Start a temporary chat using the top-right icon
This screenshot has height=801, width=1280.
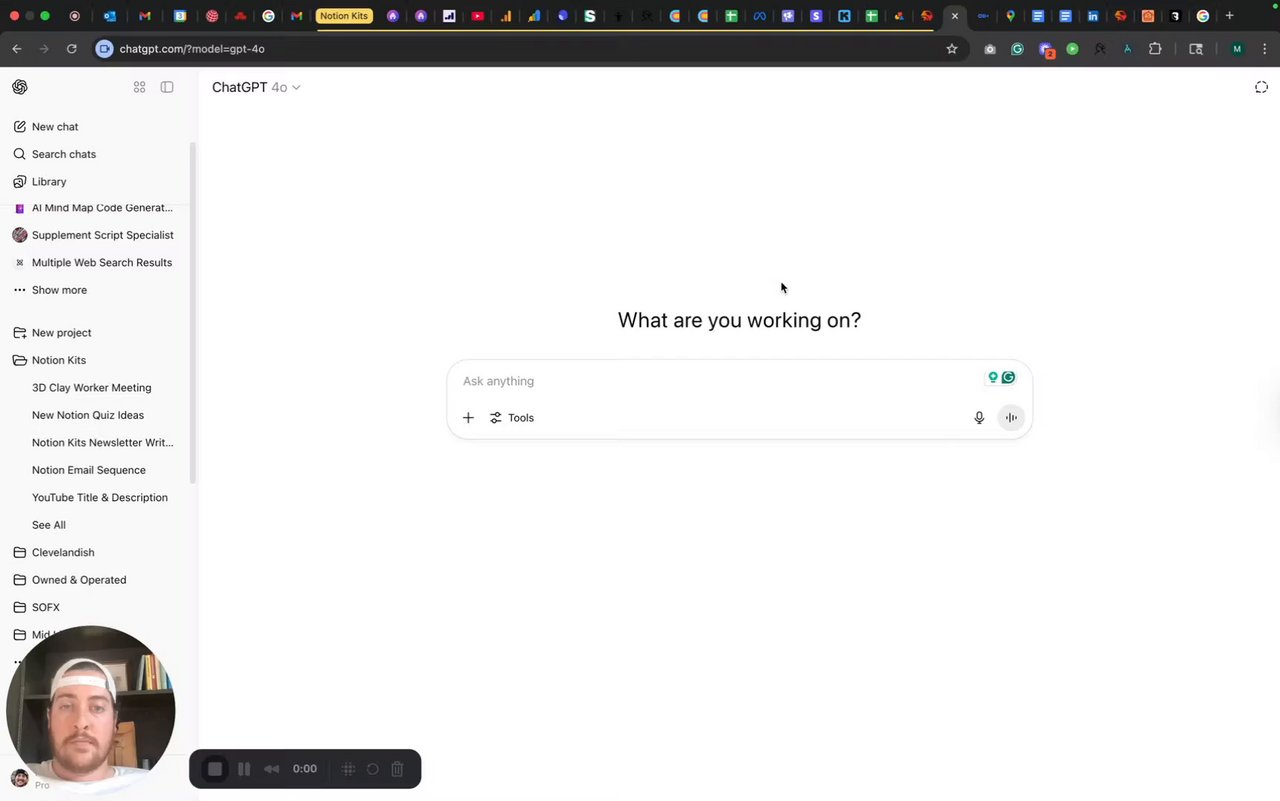click(1261, 87)
